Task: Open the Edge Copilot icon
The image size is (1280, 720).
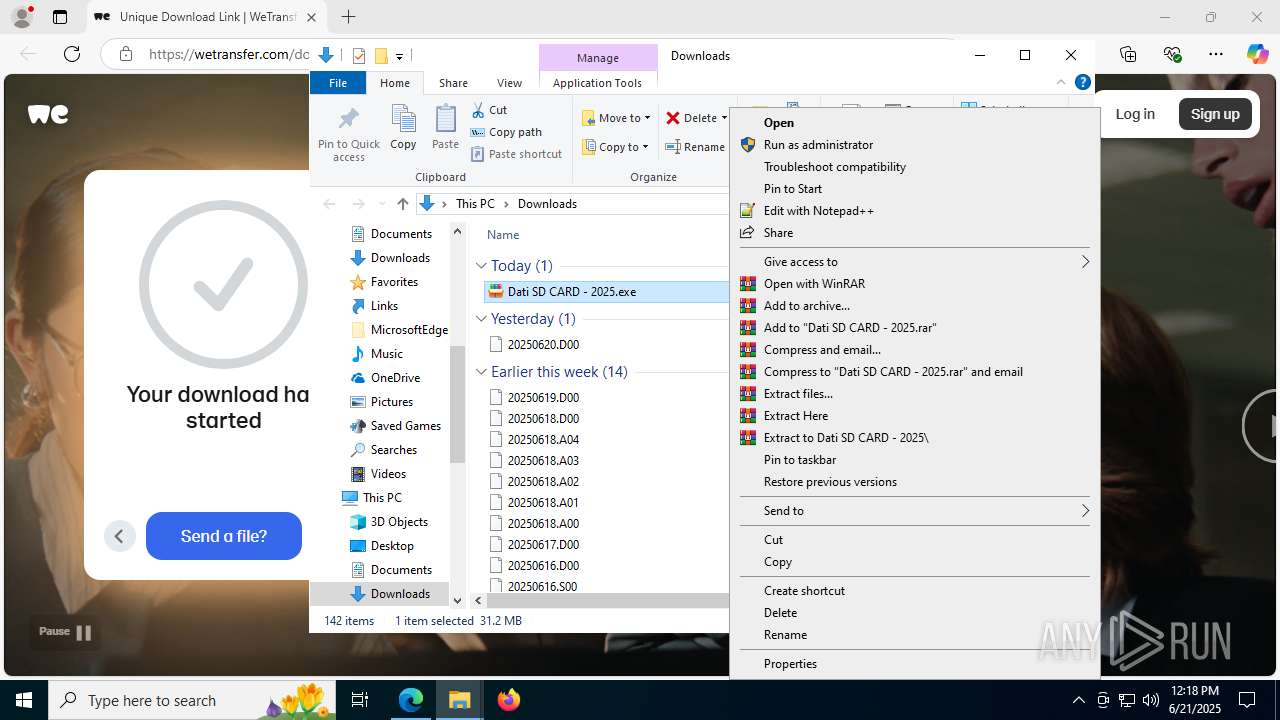Action: [1257, 54]
